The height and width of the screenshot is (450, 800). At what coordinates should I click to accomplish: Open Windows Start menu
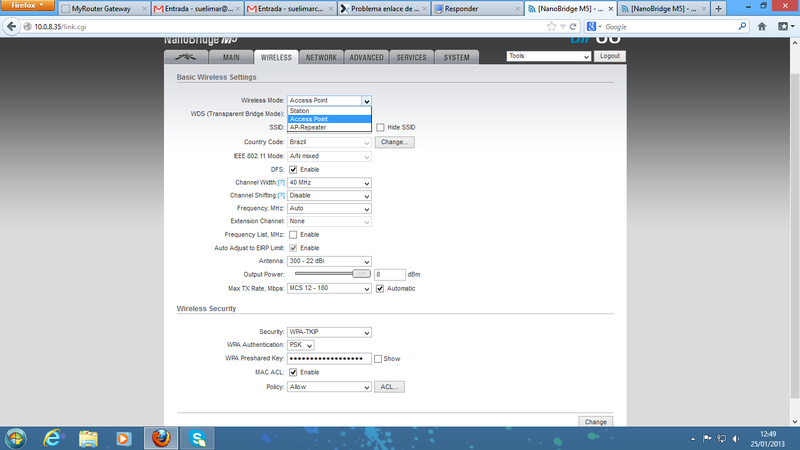15,438
